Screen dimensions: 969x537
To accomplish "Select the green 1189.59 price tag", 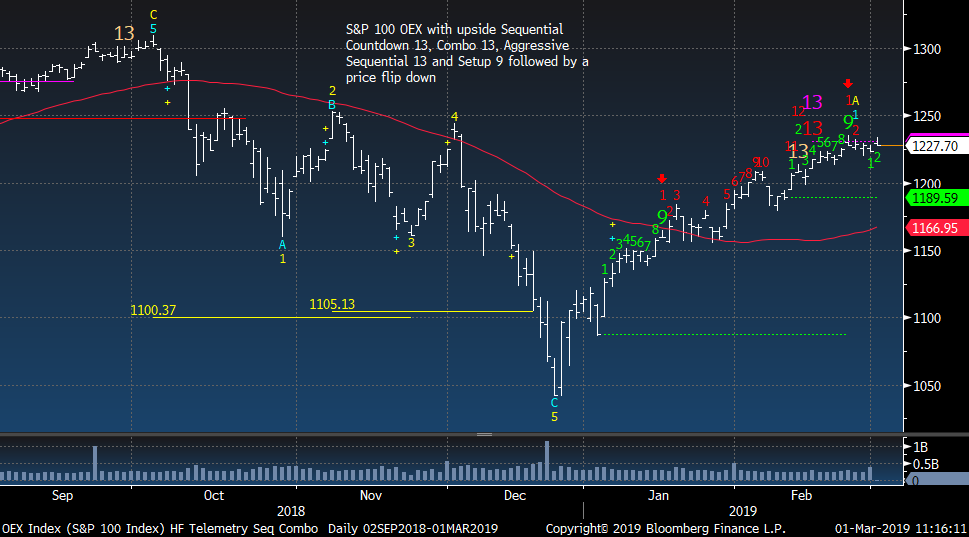I will (935, 198).
